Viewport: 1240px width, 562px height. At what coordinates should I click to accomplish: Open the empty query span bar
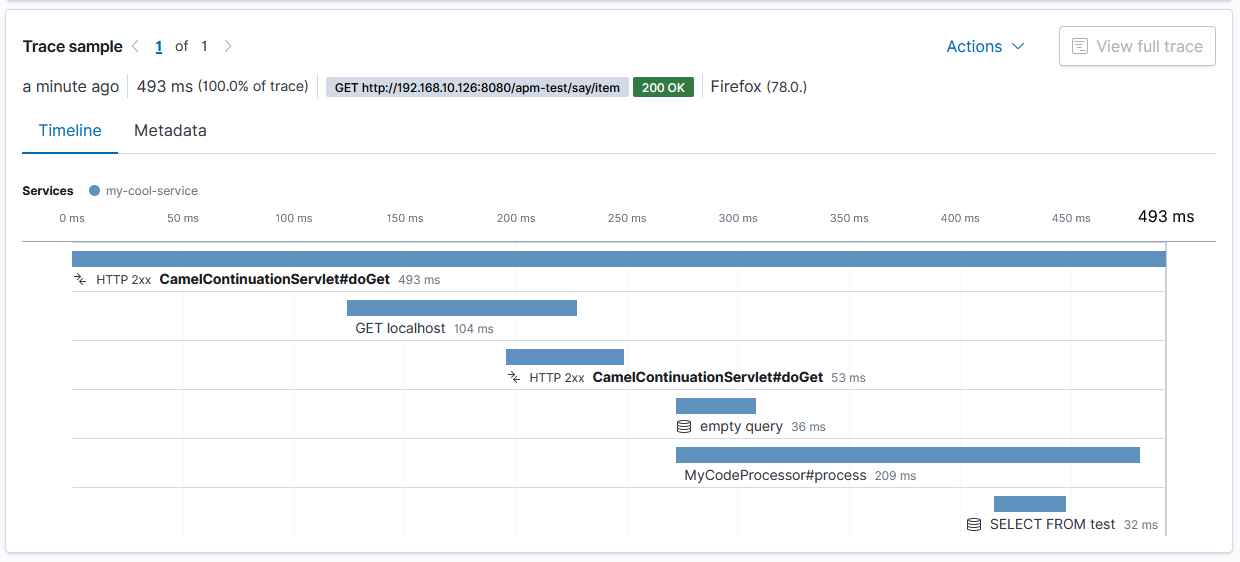point(716,406)
